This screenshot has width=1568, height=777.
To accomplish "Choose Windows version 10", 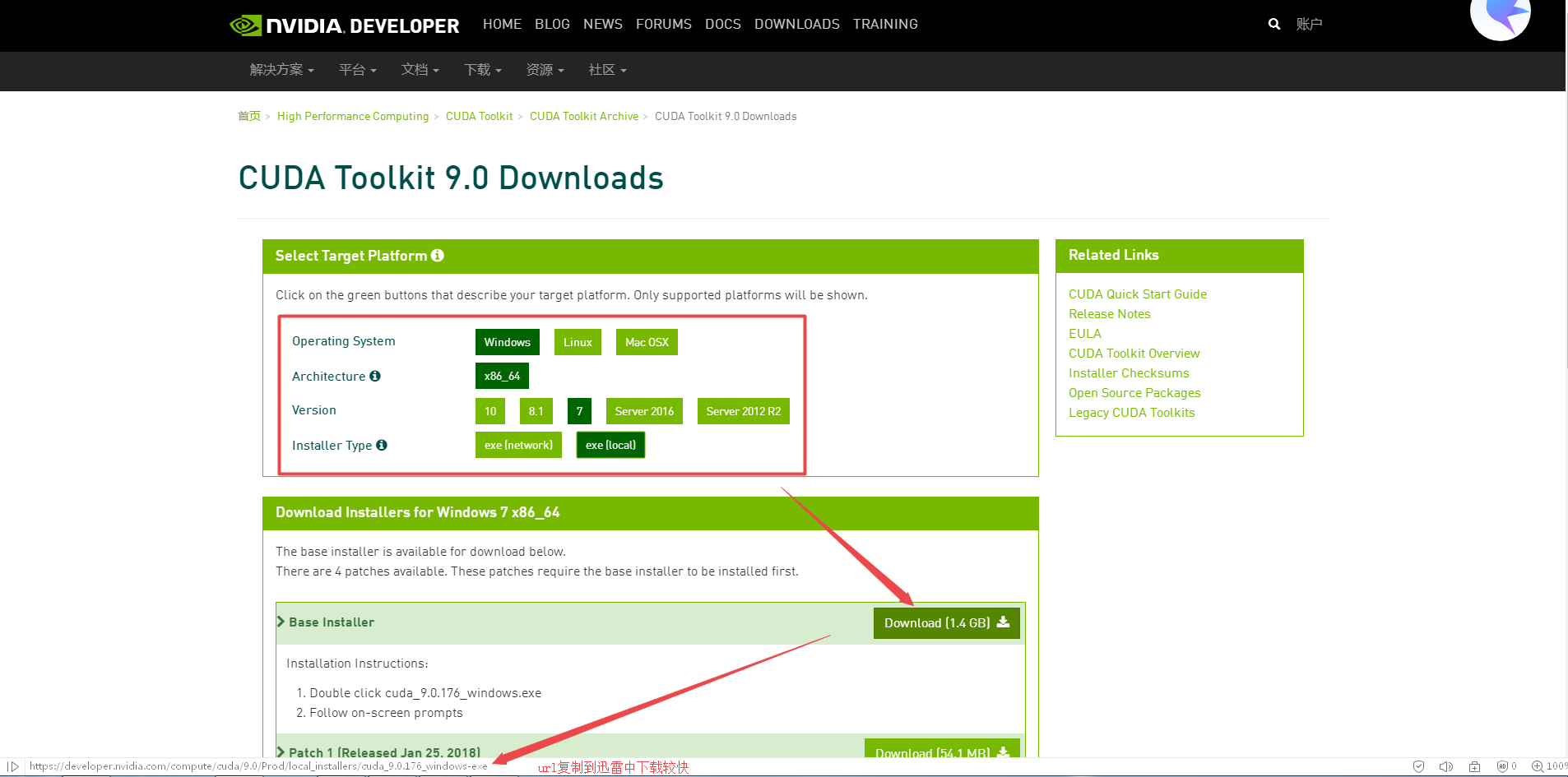I will 490,411.
